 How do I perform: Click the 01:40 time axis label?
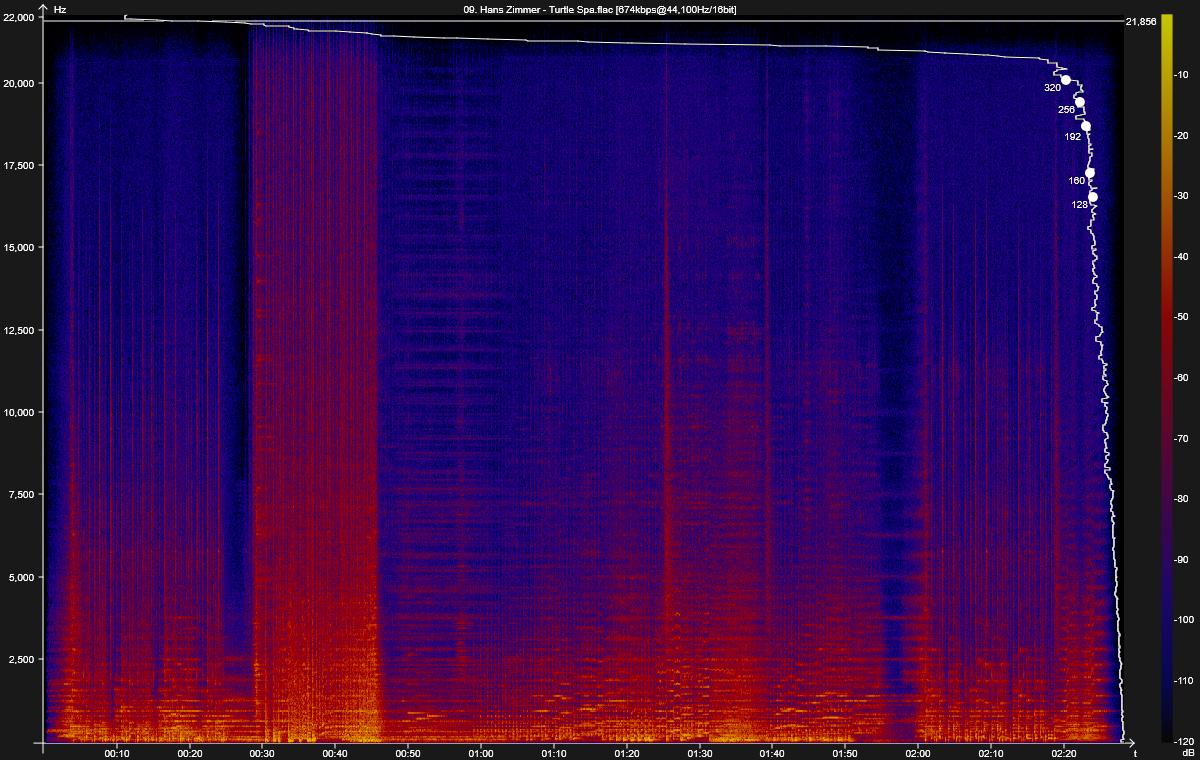(x=772, y=752)
